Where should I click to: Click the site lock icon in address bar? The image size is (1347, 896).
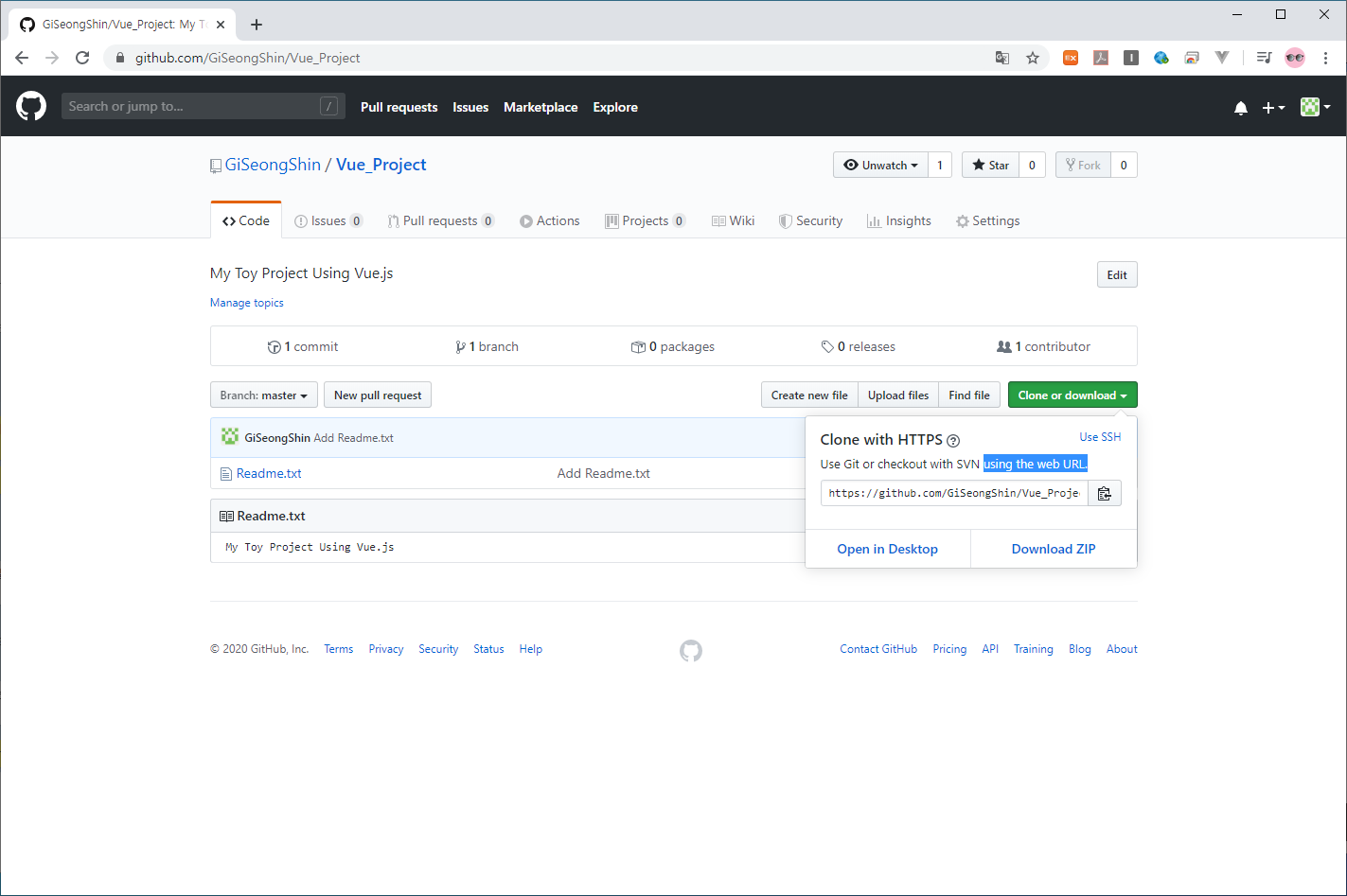119,58
